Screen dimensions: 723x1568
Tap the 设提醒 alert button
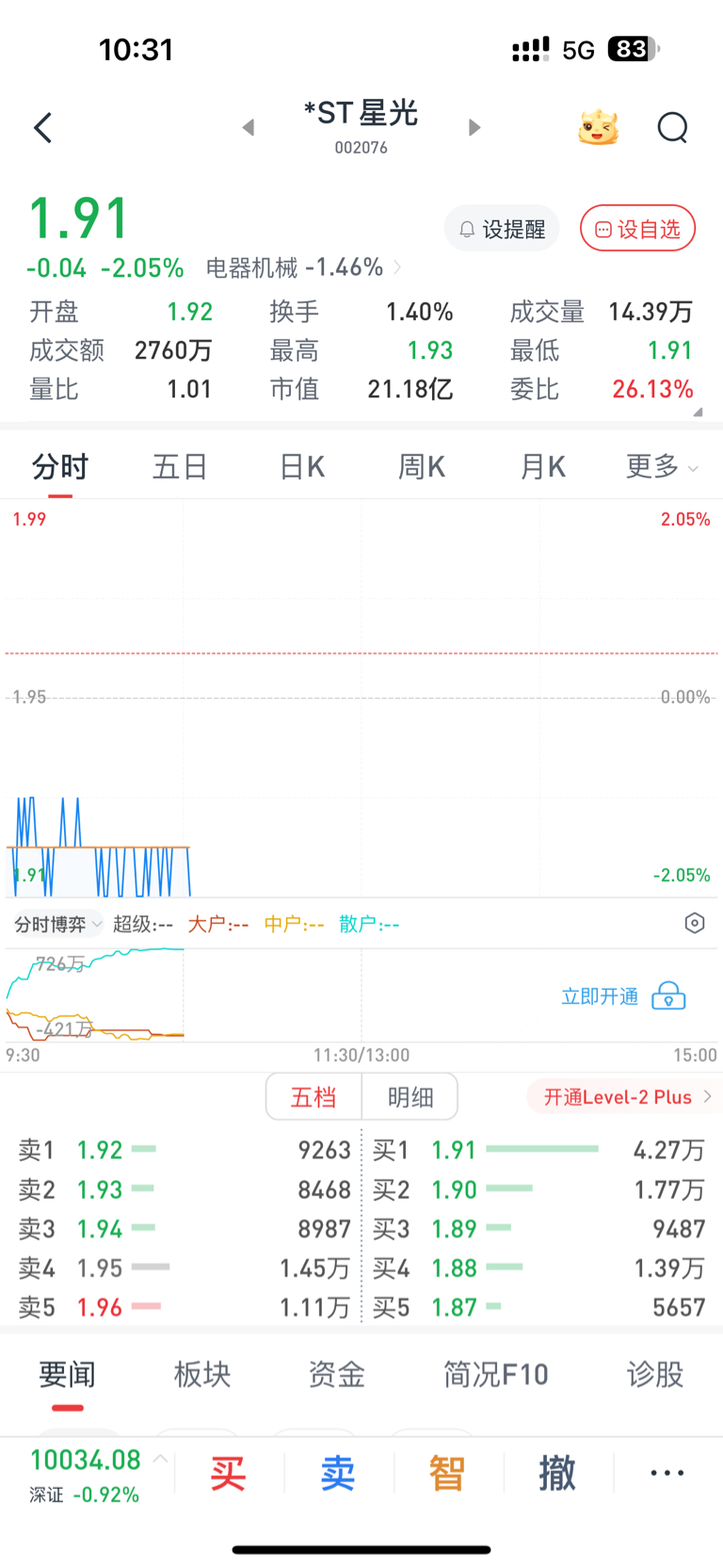click(502, 229)
